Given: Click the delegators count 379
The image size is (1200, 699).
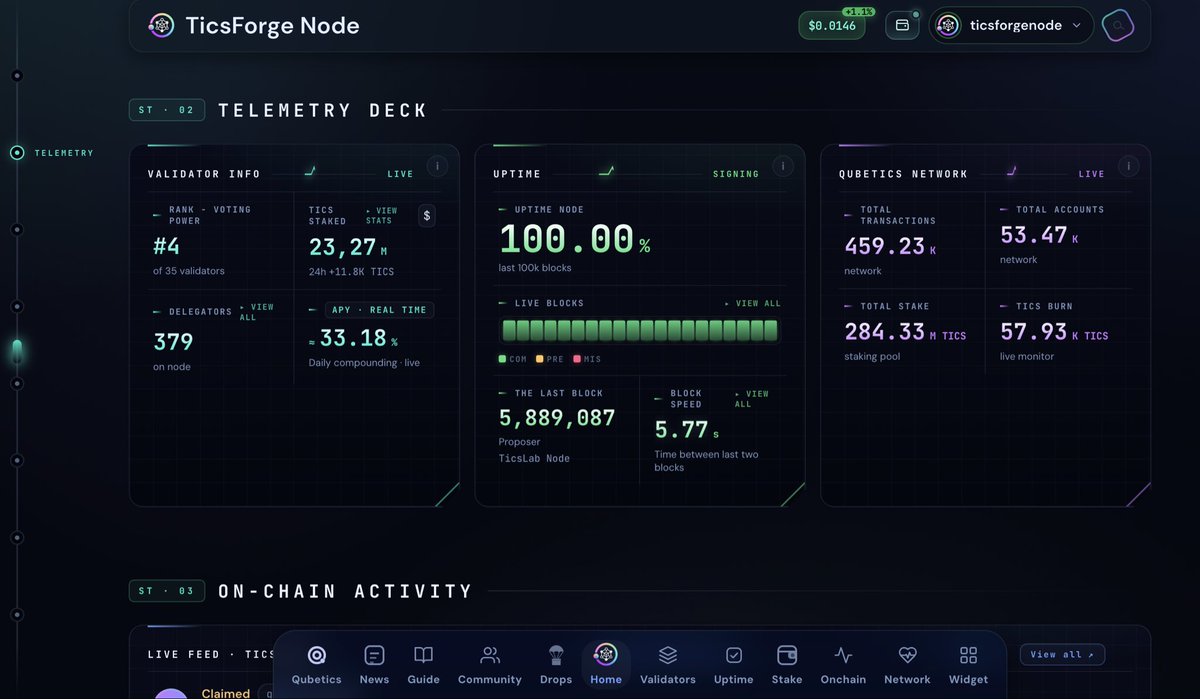Looking at the screenshot, I should coord(173,342).
